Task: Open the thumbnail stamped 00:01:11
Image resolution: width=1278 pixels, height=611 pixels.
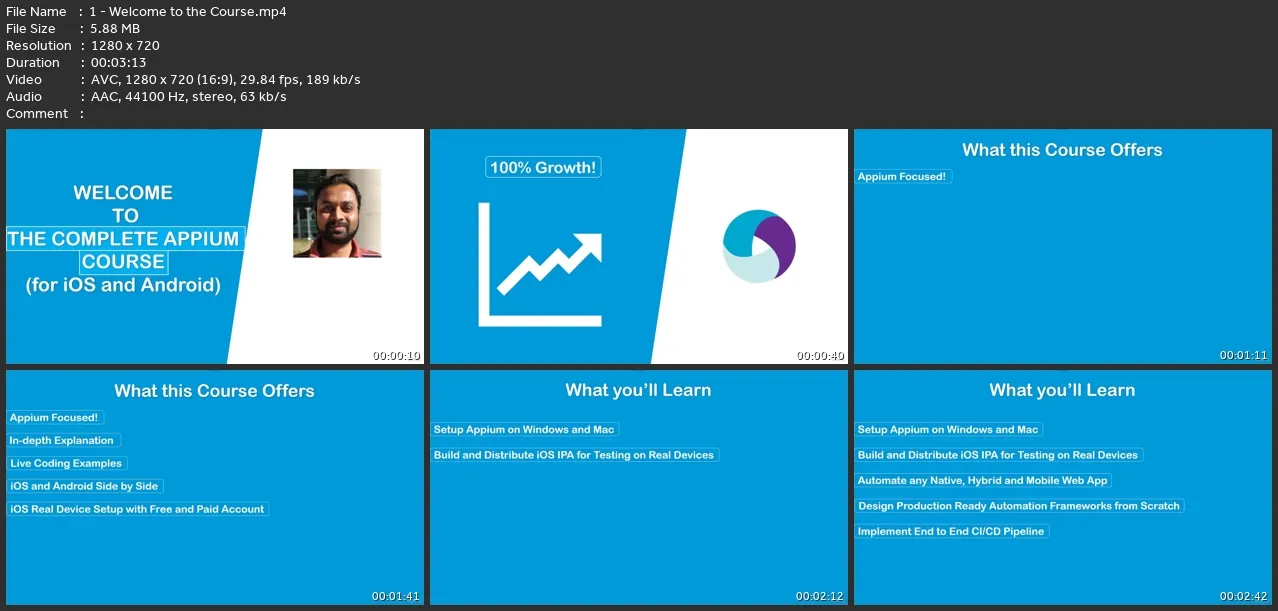Action: [x=1063, y=246]
